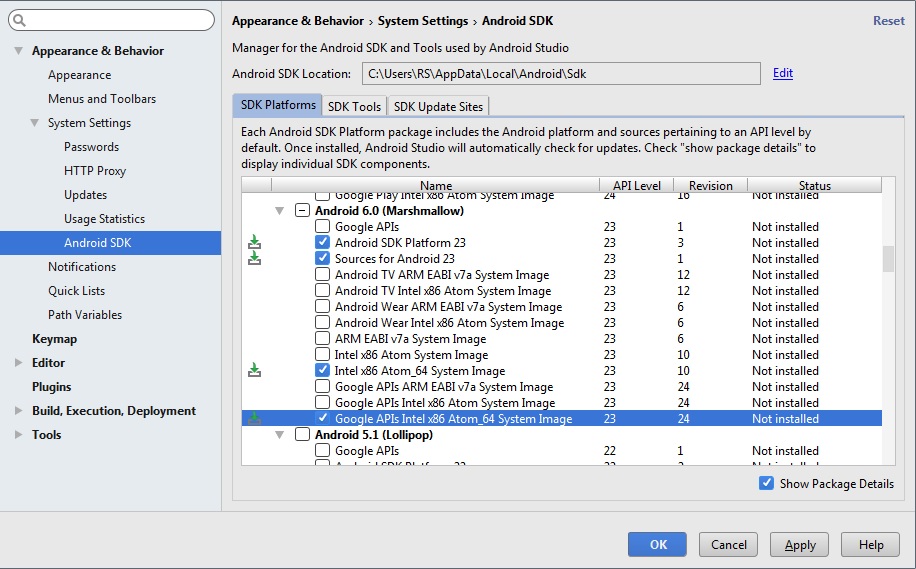The height and width of the screenshot is (569, 916).
Task: Click the Android SDK Location path field
Action: [561, 74]
